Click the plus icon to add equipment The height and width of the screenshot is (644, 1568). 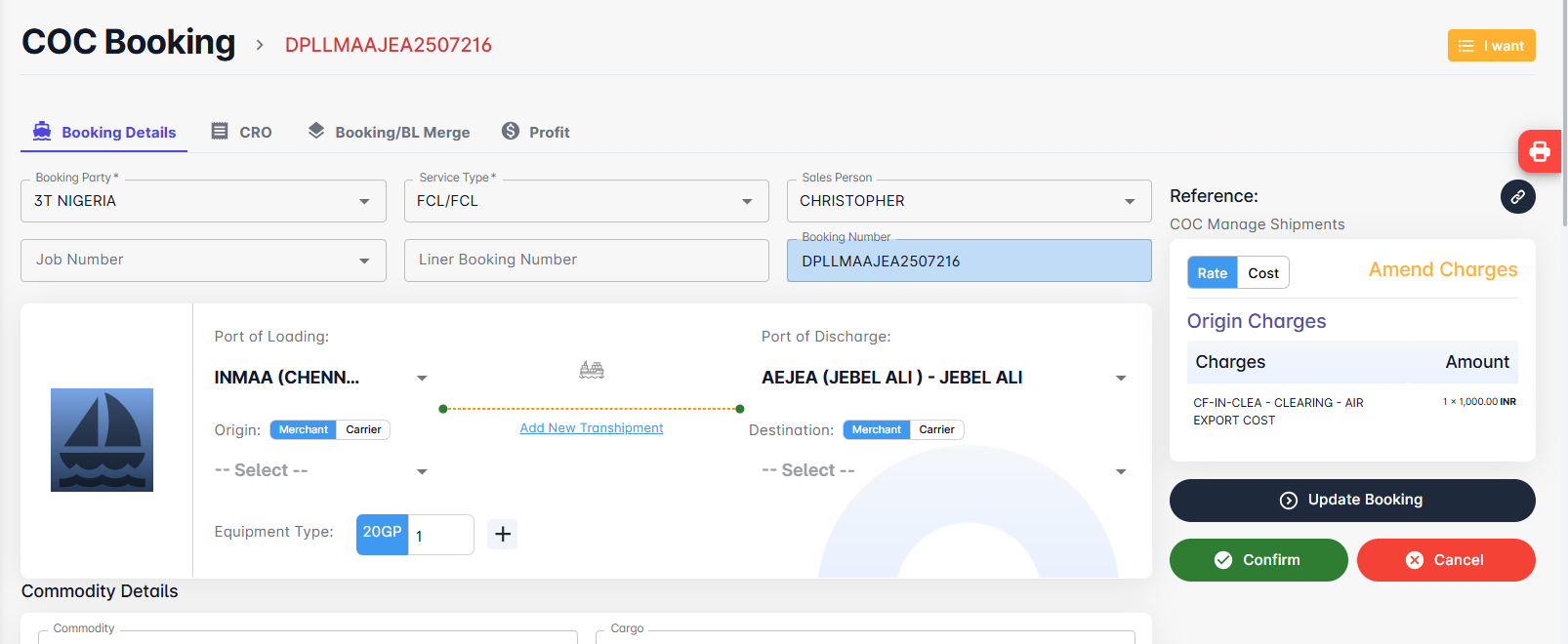click(502, 534)
